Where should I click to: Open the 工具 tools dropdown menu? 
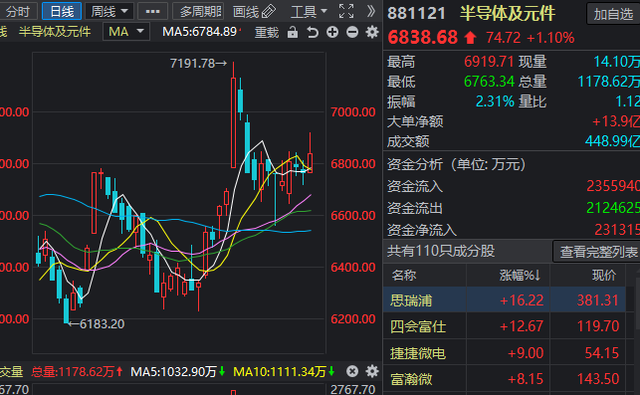click(309, 11)
